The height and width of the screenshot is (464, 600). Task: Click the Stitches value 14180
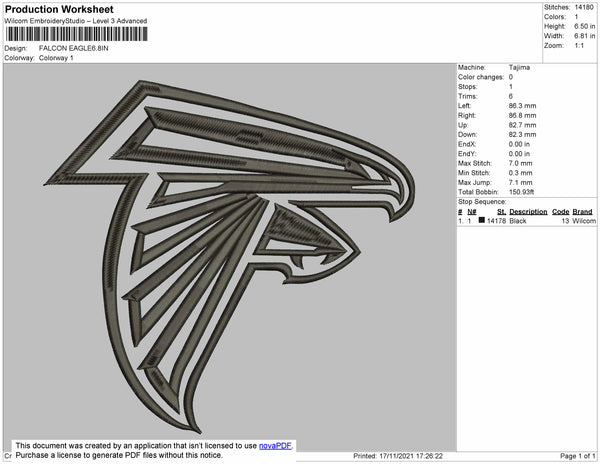pyautogui.click(x=584, y=7)
